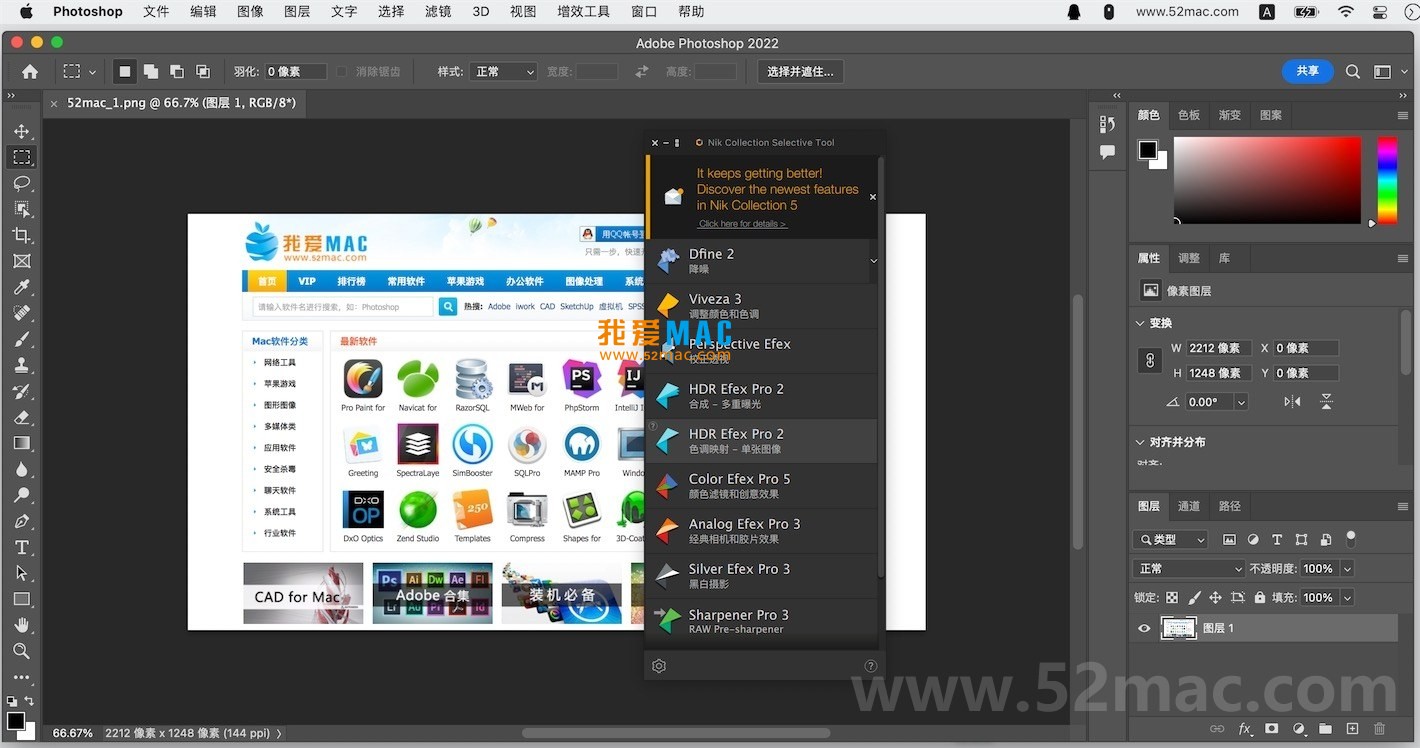Select the Pen tool
This screenshot has height=748, width=1420.
[21, 521]
